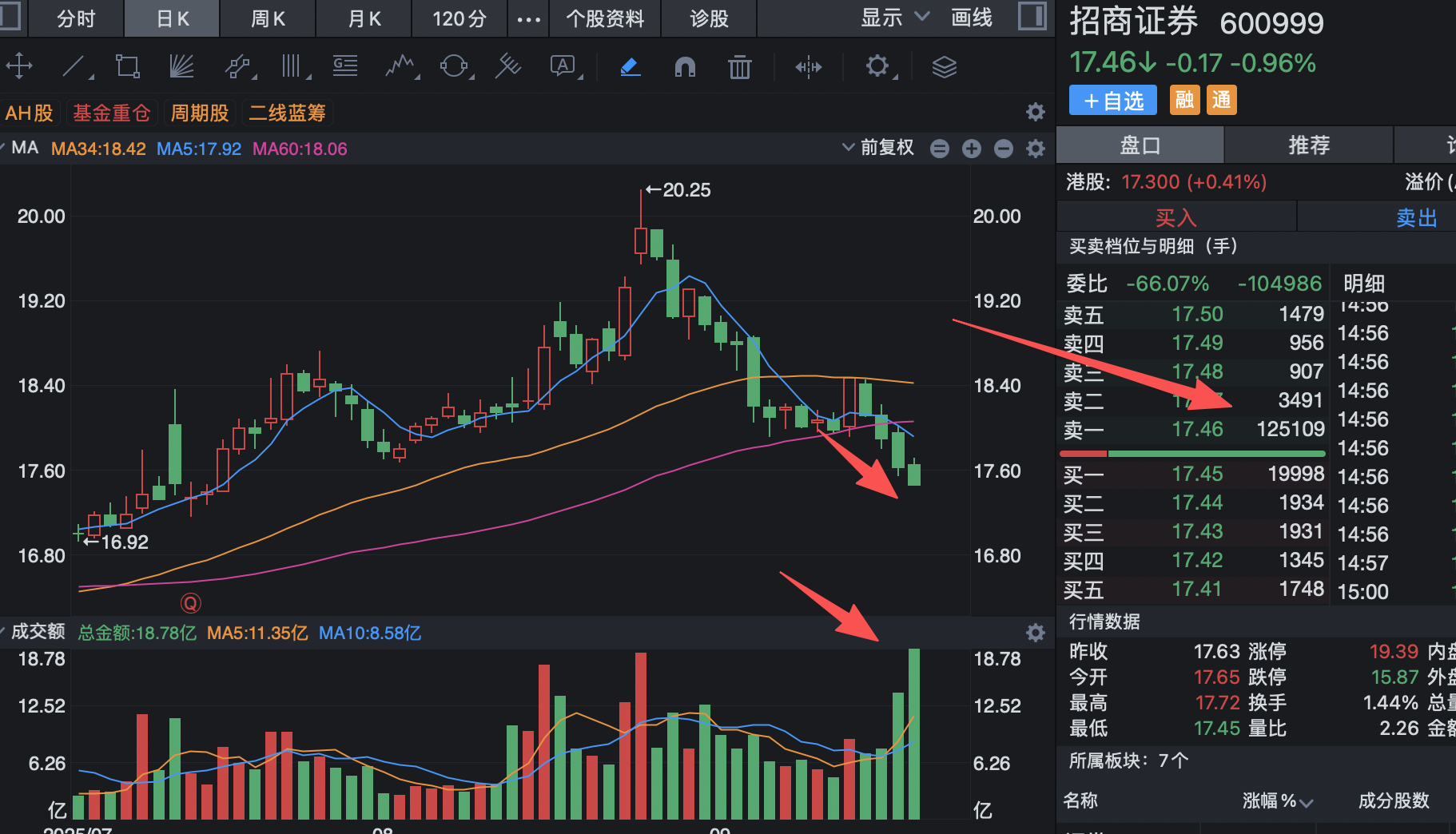
Task: Select the wave line tool
Action: point(401,66)
